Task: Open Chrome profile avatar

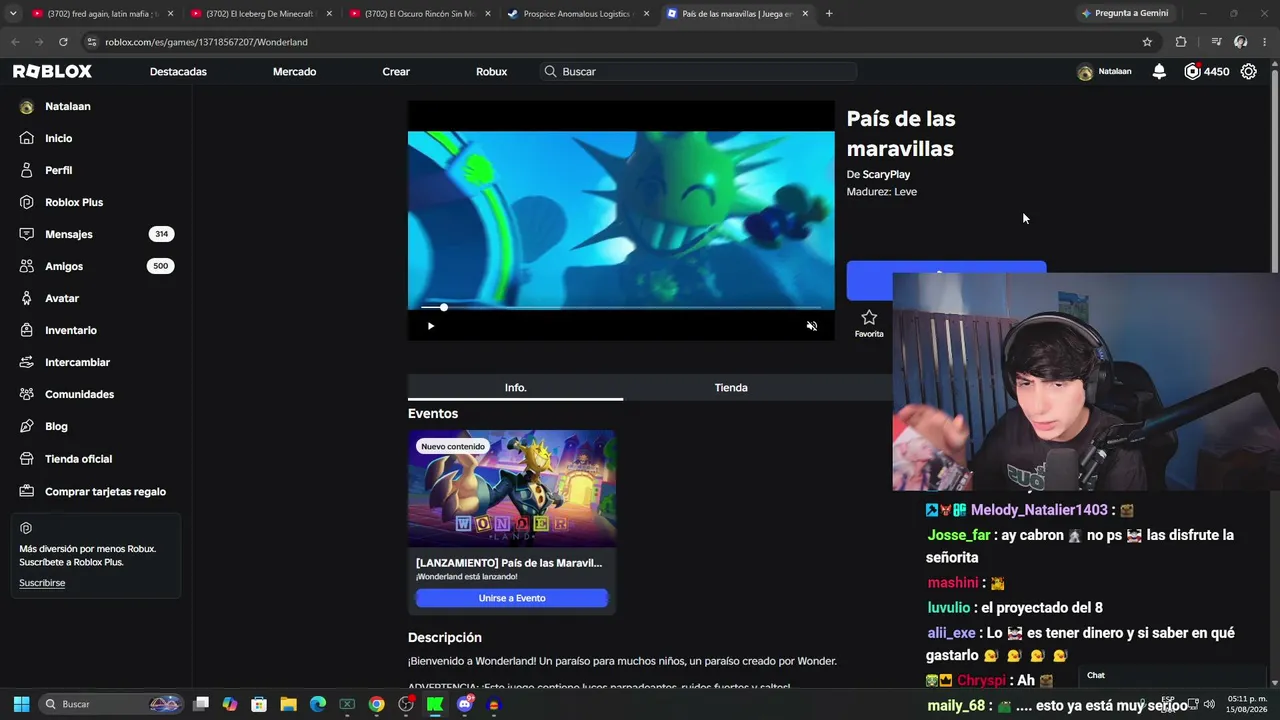Action: (x=1240, y=42)
